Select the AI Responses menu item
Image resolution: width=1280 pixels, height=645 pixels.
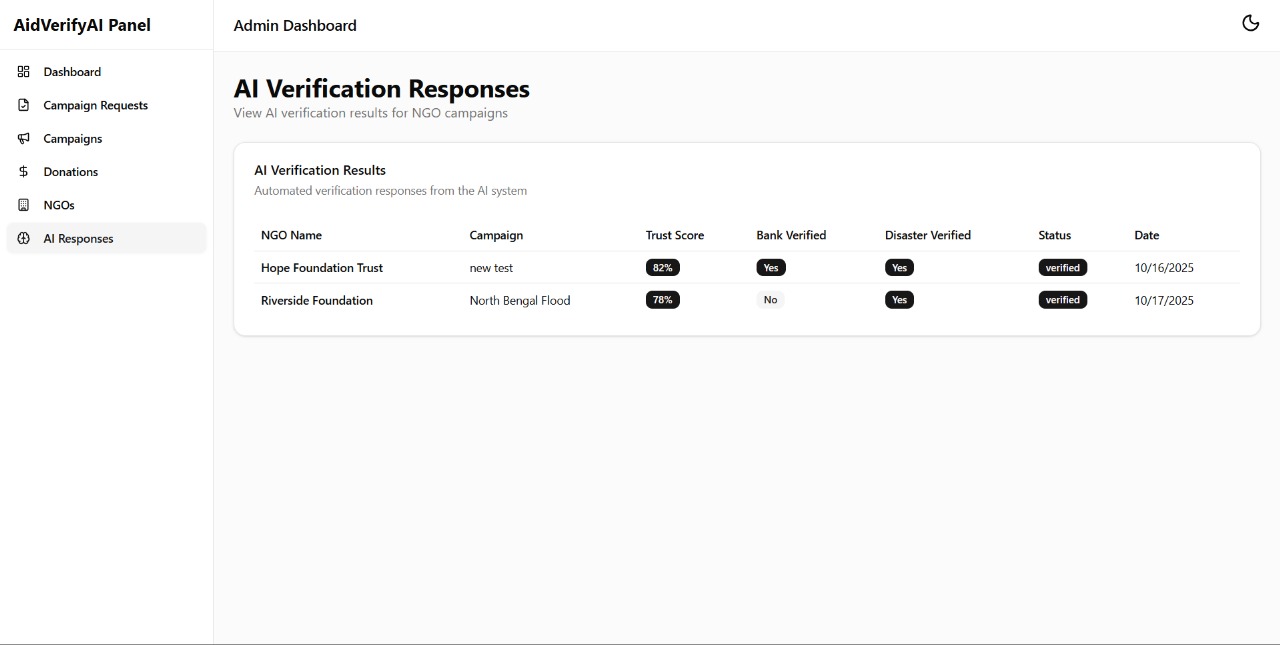coord(106,238)
